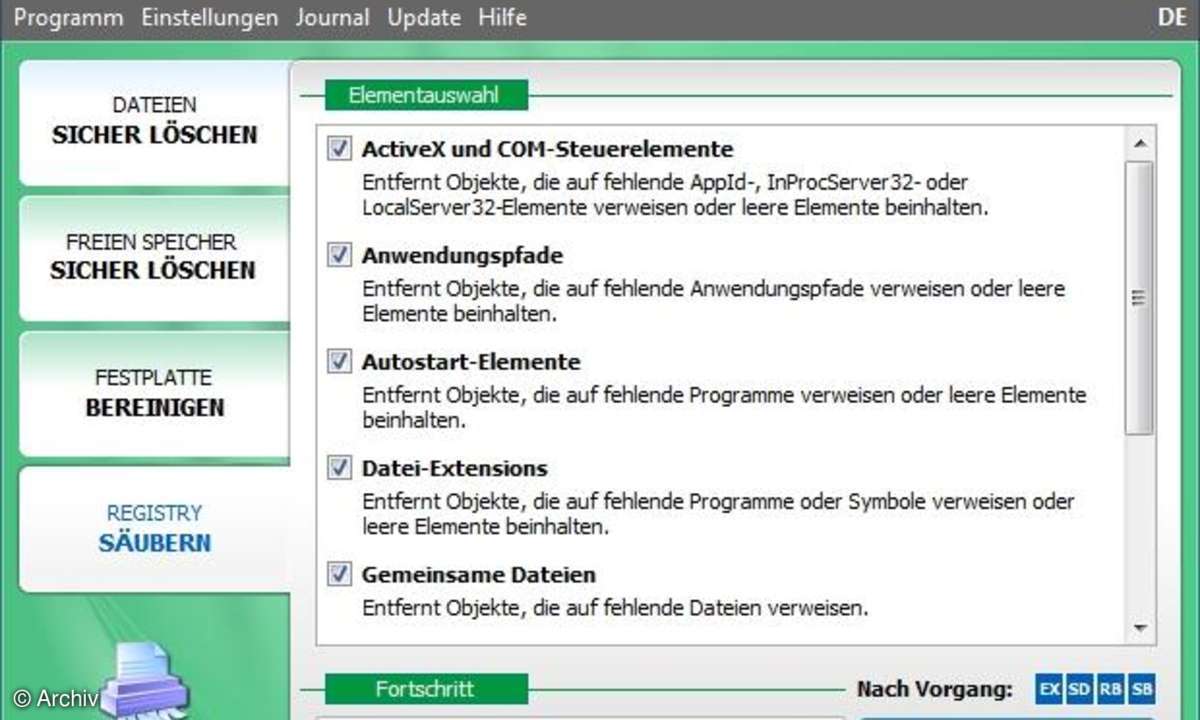Switch to Festplatte bereinigen tab

click(154, 394)
